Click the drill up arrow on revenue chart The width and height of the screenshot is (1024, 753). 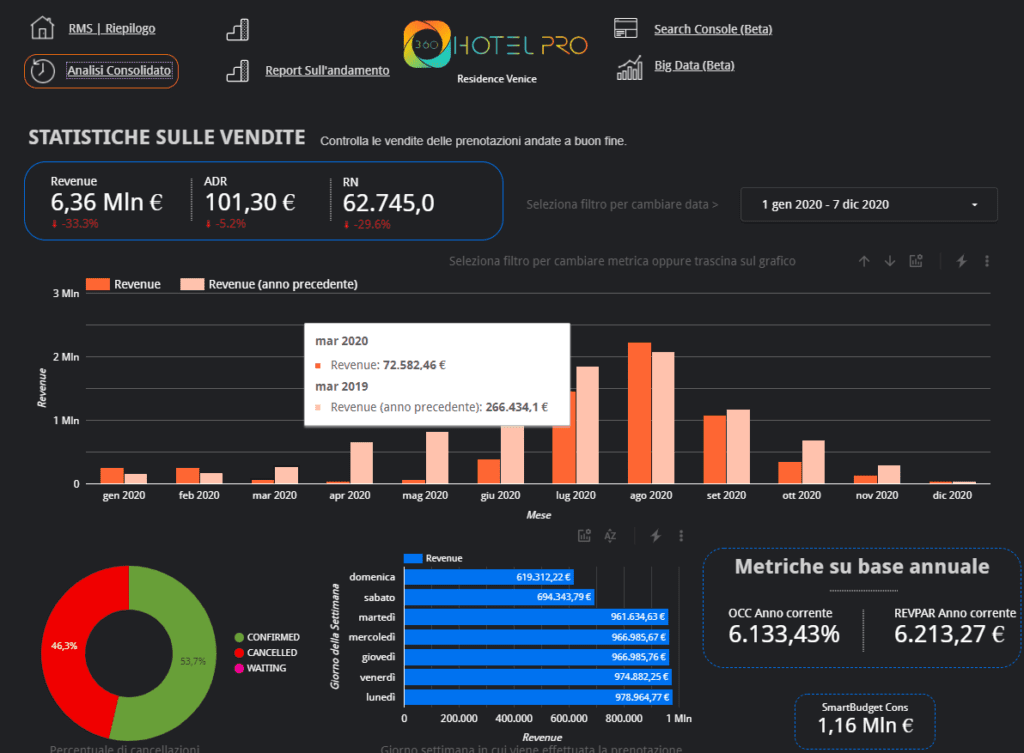[x=864, y=261]
